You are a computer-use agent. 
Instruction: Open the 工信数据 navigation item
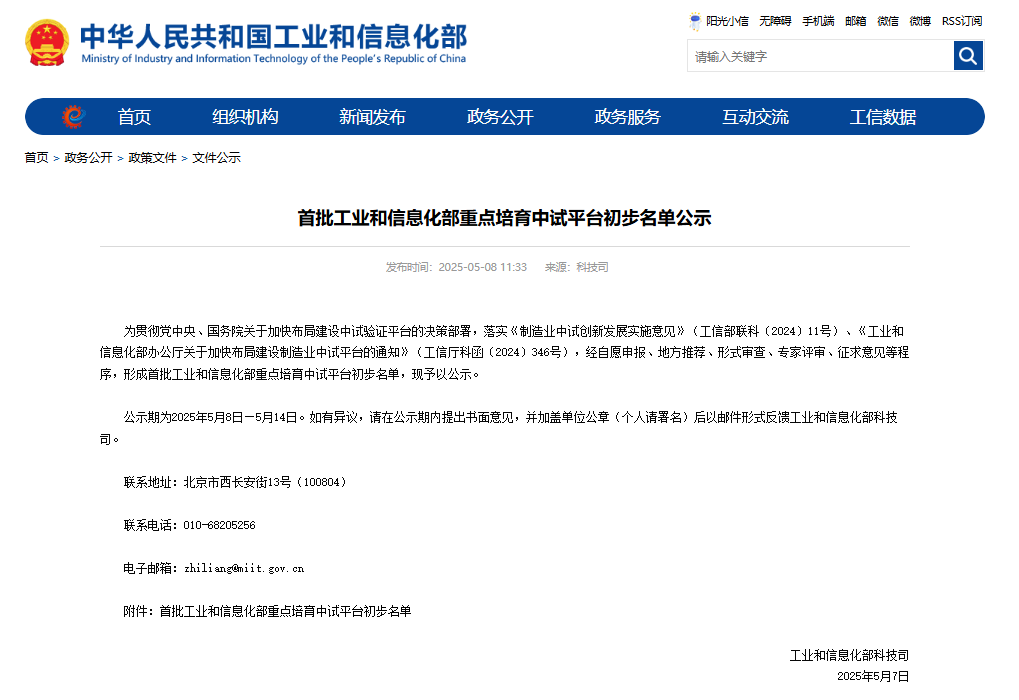click(884, 116)
